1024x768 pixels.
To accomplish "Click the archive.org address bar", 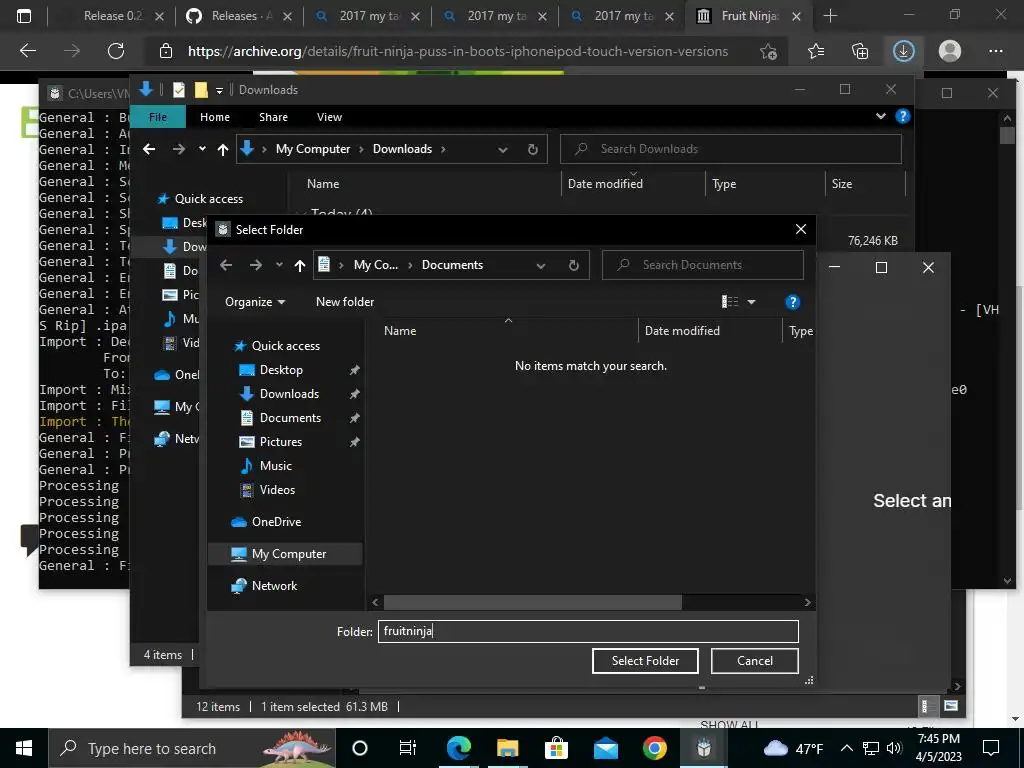I will [x=457, y=51].
